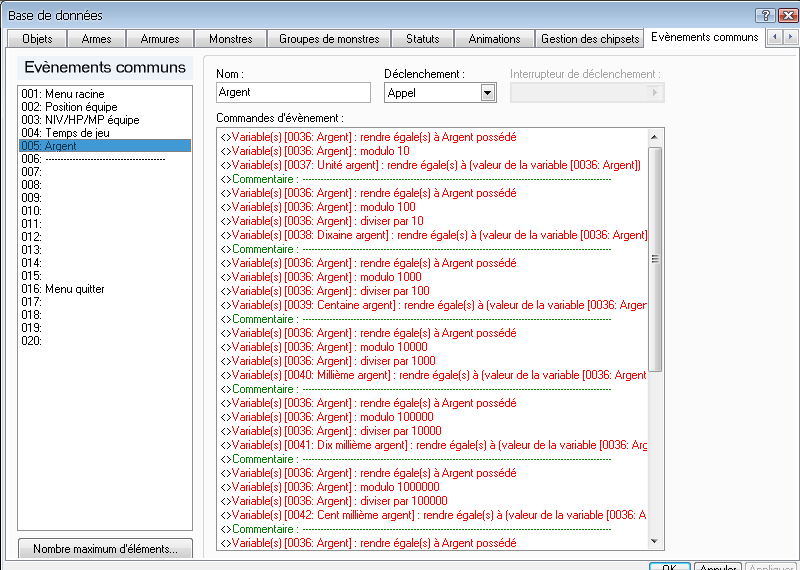Viewport: 800px width, 570px height.
Task: Click the OK button
Action: point(669,566)
